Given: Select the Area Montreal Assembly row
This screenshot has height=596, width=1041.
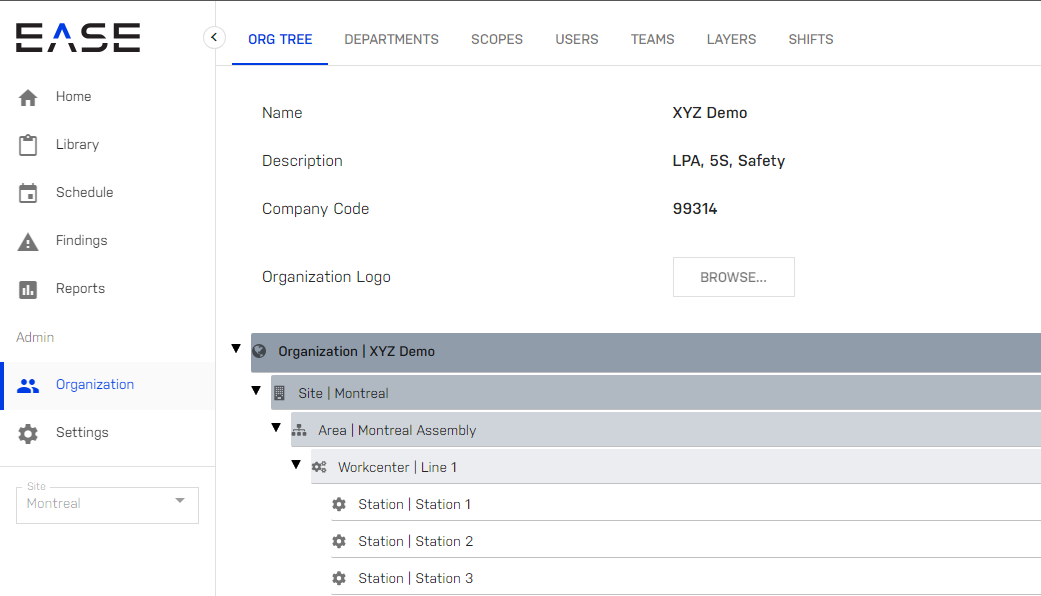Looking at the screenshot, I should (666, 430).
